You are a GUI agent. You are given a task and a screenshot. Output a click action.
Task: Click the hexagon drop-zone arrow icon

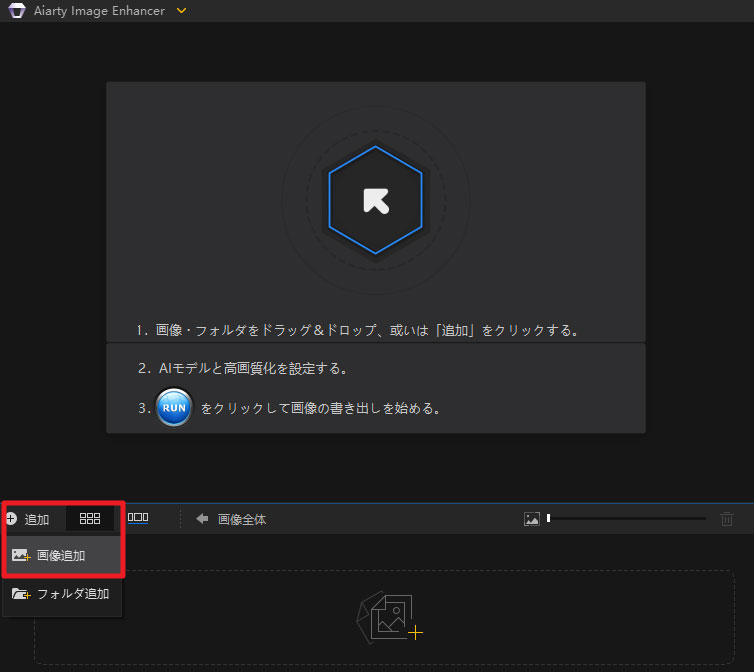point(376,200)
